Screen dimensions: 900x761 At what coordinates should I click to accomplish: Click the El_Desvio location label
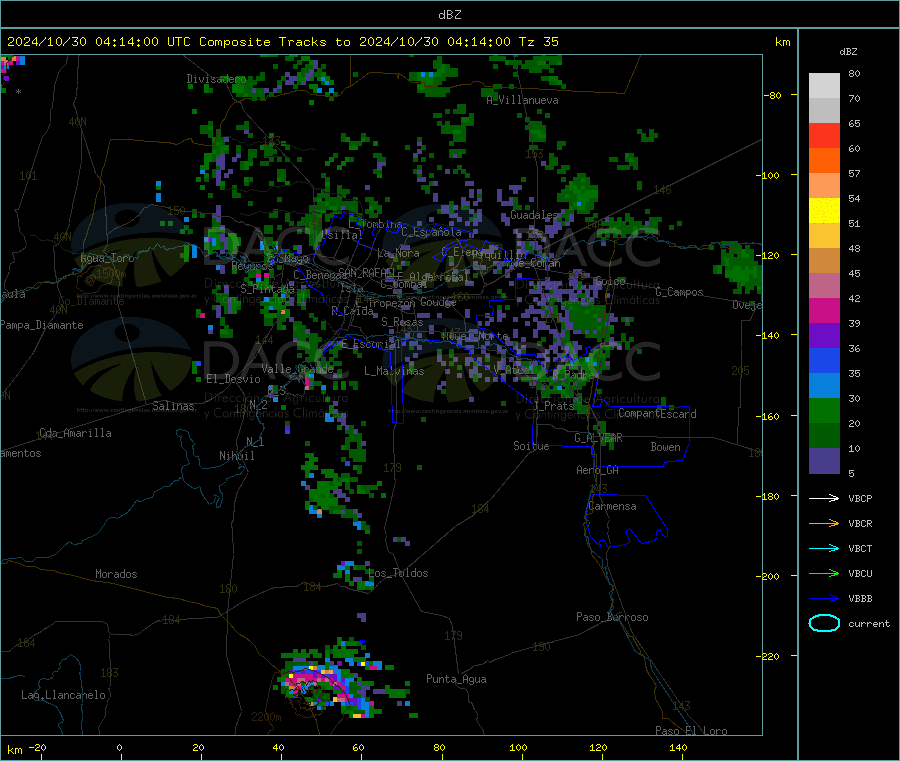(233, 379)
